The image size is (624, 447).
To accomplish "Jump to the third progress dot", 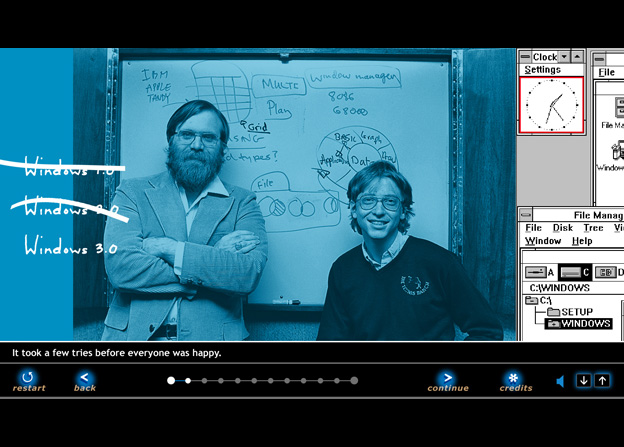I will coord(204,381).
